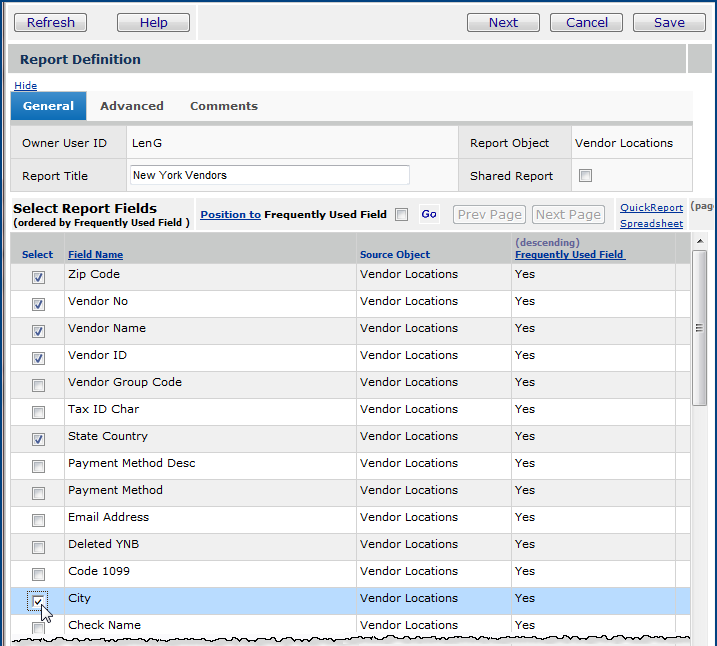Open Help

[153, 22]
